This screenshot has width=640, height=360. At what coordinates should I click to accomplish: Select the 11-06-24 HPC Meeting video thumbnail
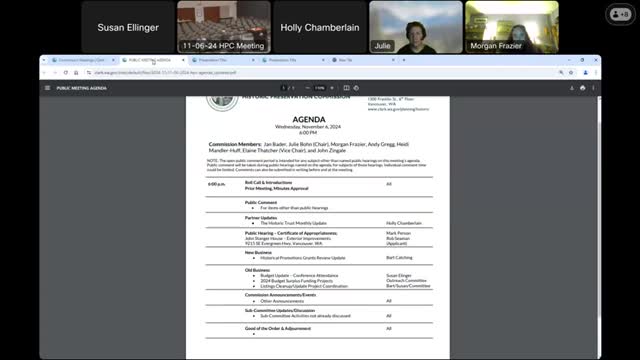coord(224,27)
